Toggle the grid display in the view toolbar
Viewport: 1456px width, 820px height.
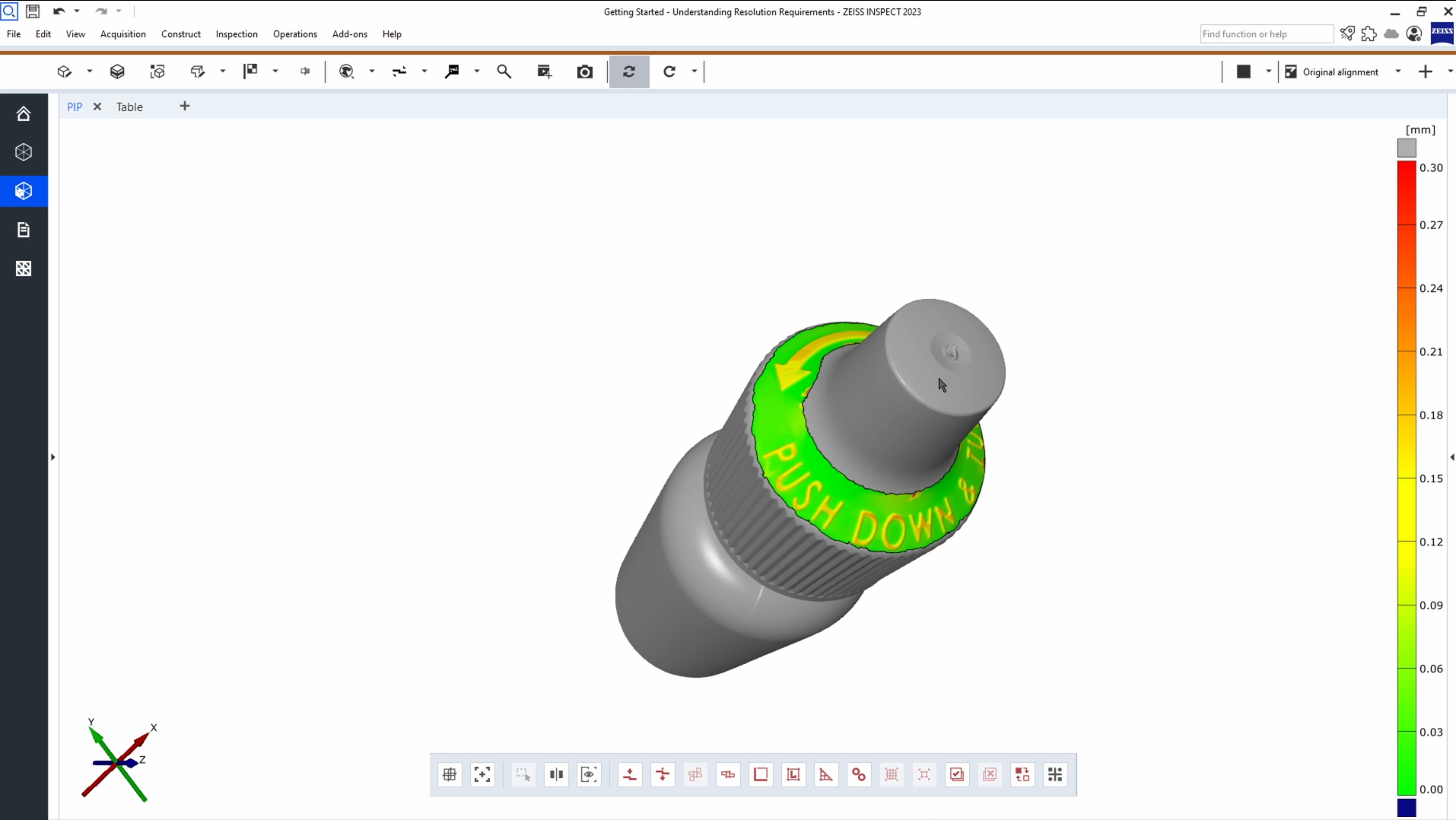[450, 774]
